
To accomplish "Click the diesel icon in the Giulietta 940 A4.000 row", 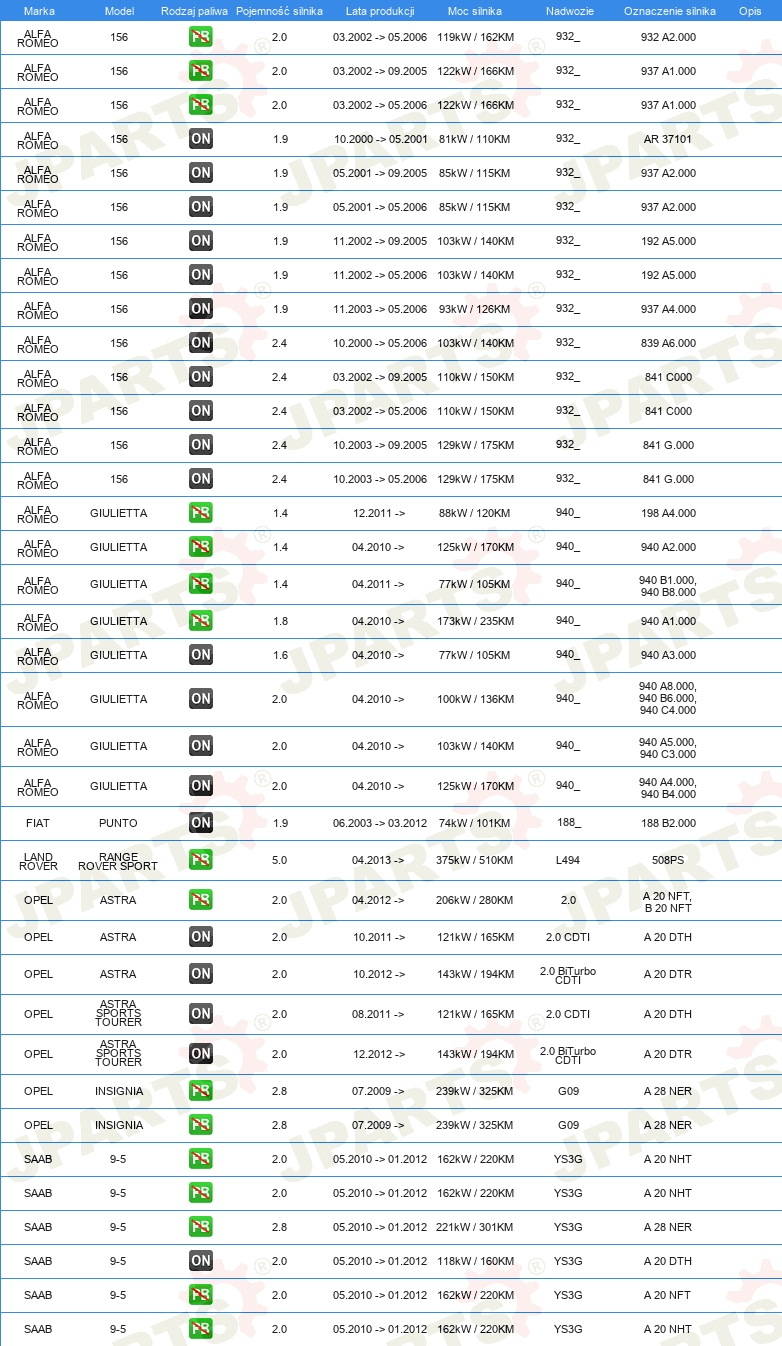I will [x=201, y=786].
